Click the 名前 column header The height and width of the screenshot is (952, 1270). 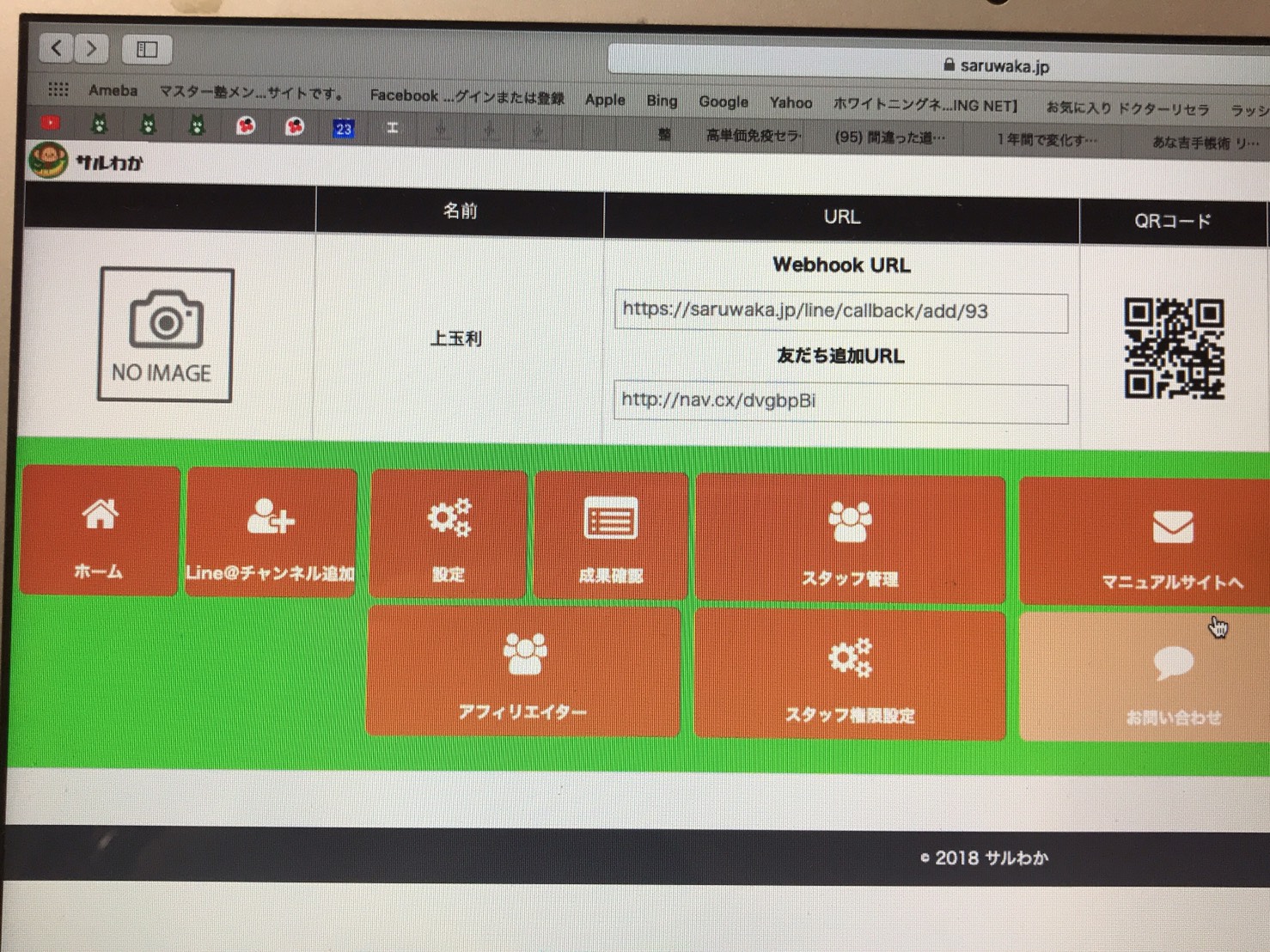point(460,211)
